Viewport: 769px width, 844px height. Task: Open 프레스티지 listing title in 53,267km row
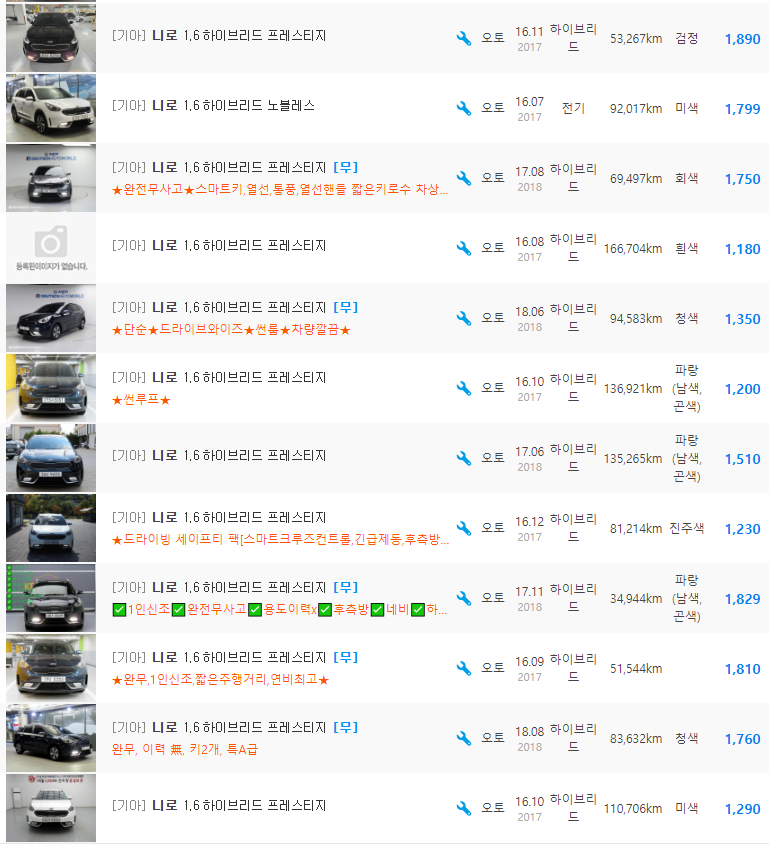point(219,36)
